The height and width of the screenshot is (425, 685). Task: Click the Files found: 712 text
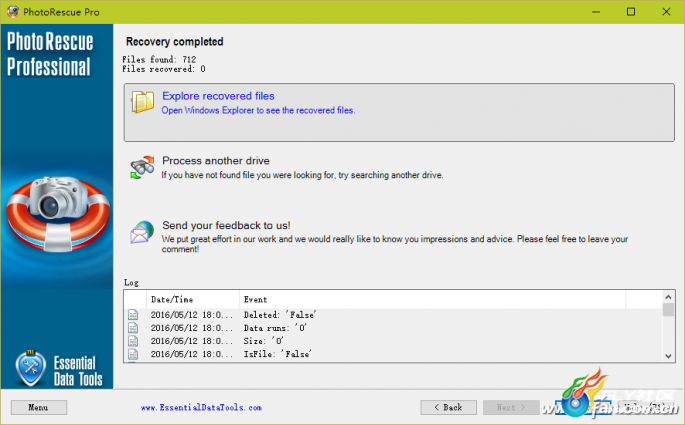pyautogui.click(x=159, y=59)
